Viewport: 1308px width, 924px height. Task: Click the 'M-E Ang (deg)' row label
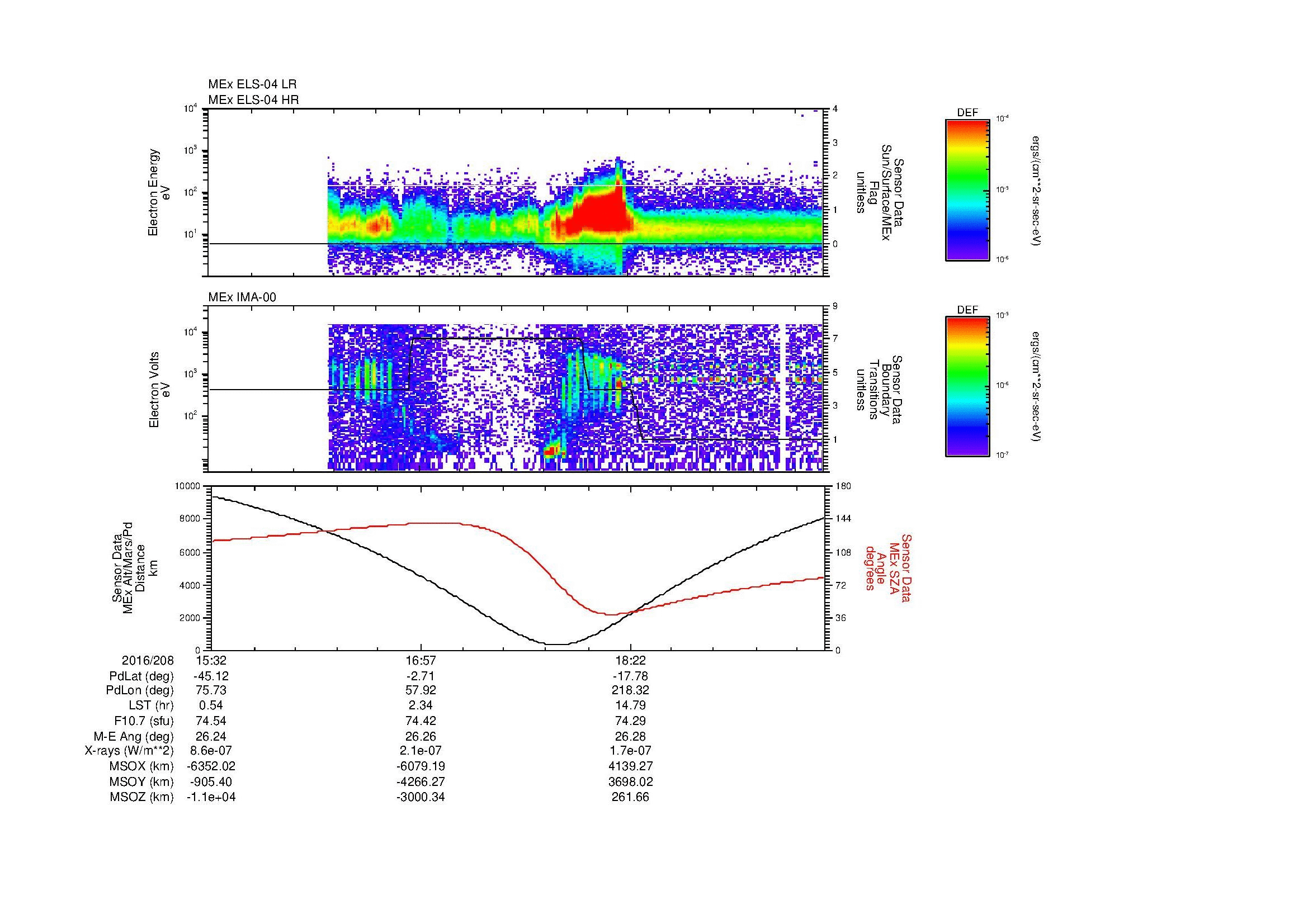tap(134, 736)
